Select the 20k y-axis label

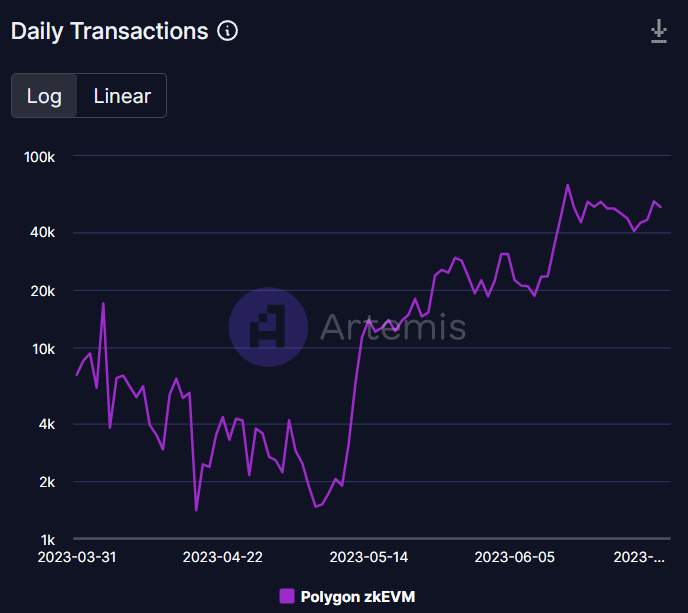[43, 291]
